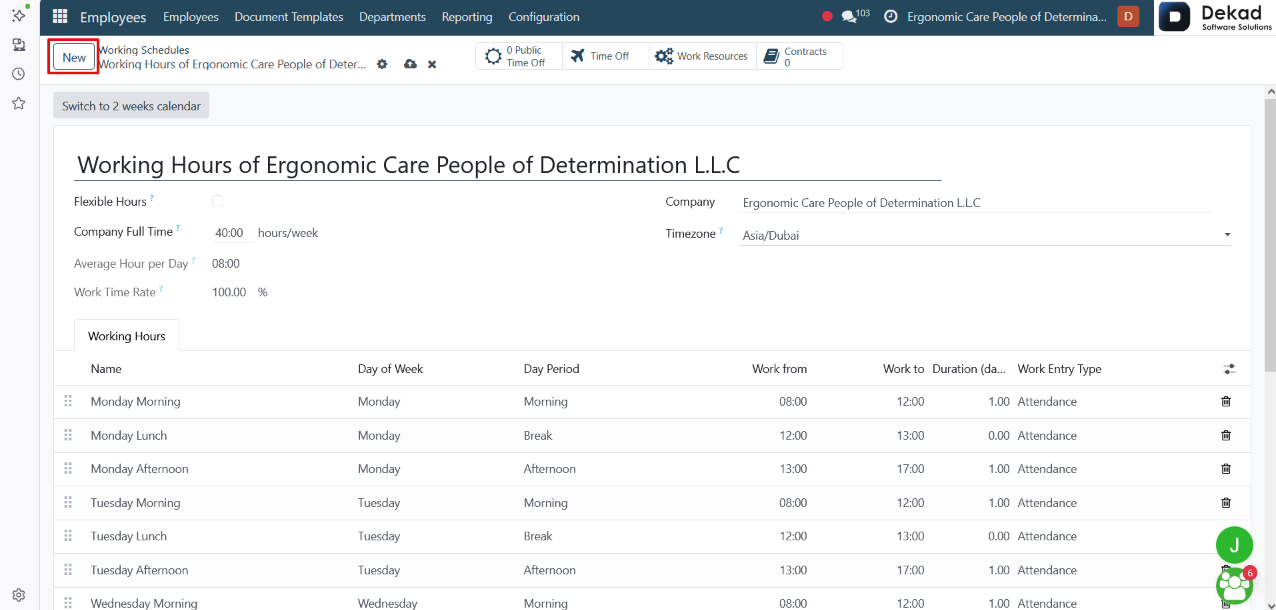Click the Average Hour per Day value 08:00

226,264
